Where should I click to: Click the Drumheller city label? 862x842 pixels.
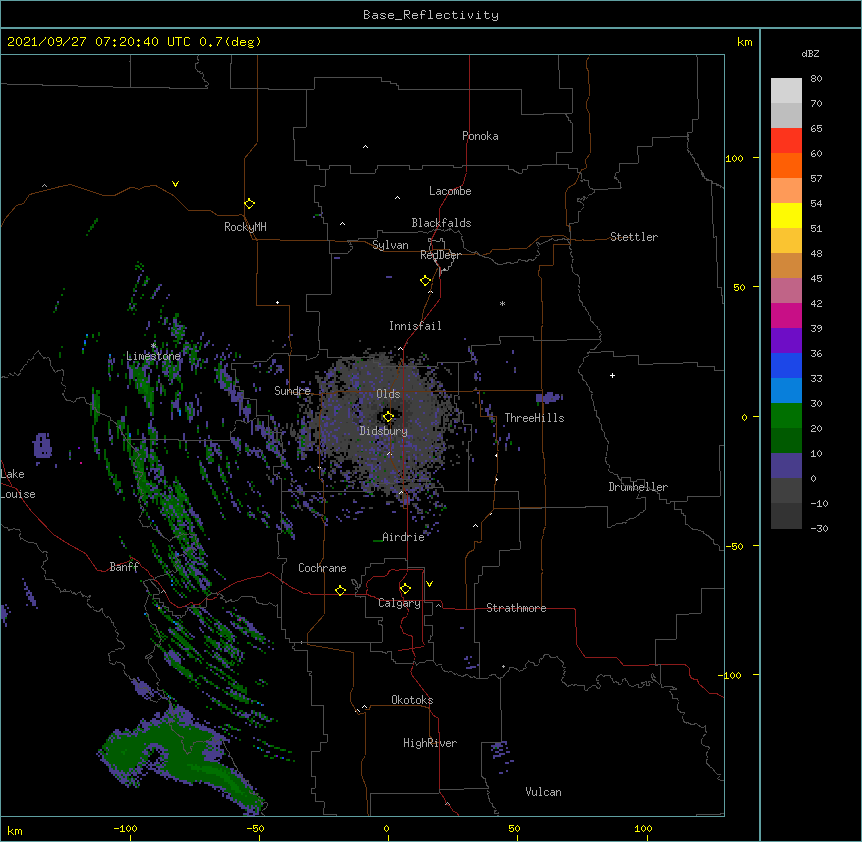click(638, 487)
